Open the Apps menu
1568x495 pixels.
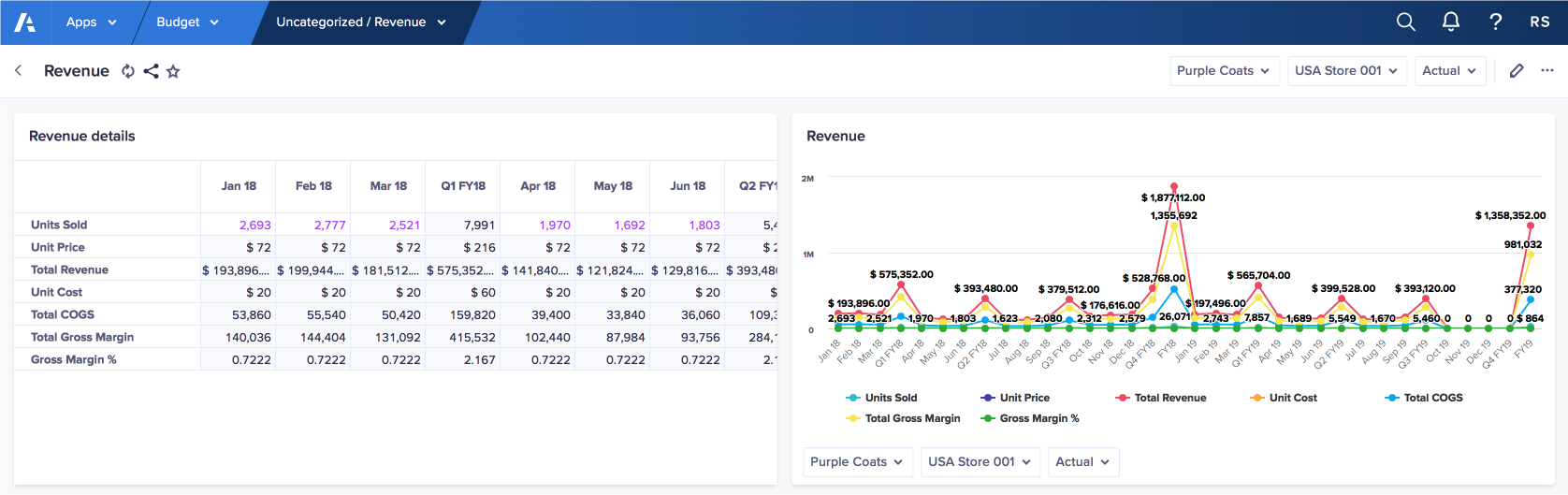tap(91, 22)
